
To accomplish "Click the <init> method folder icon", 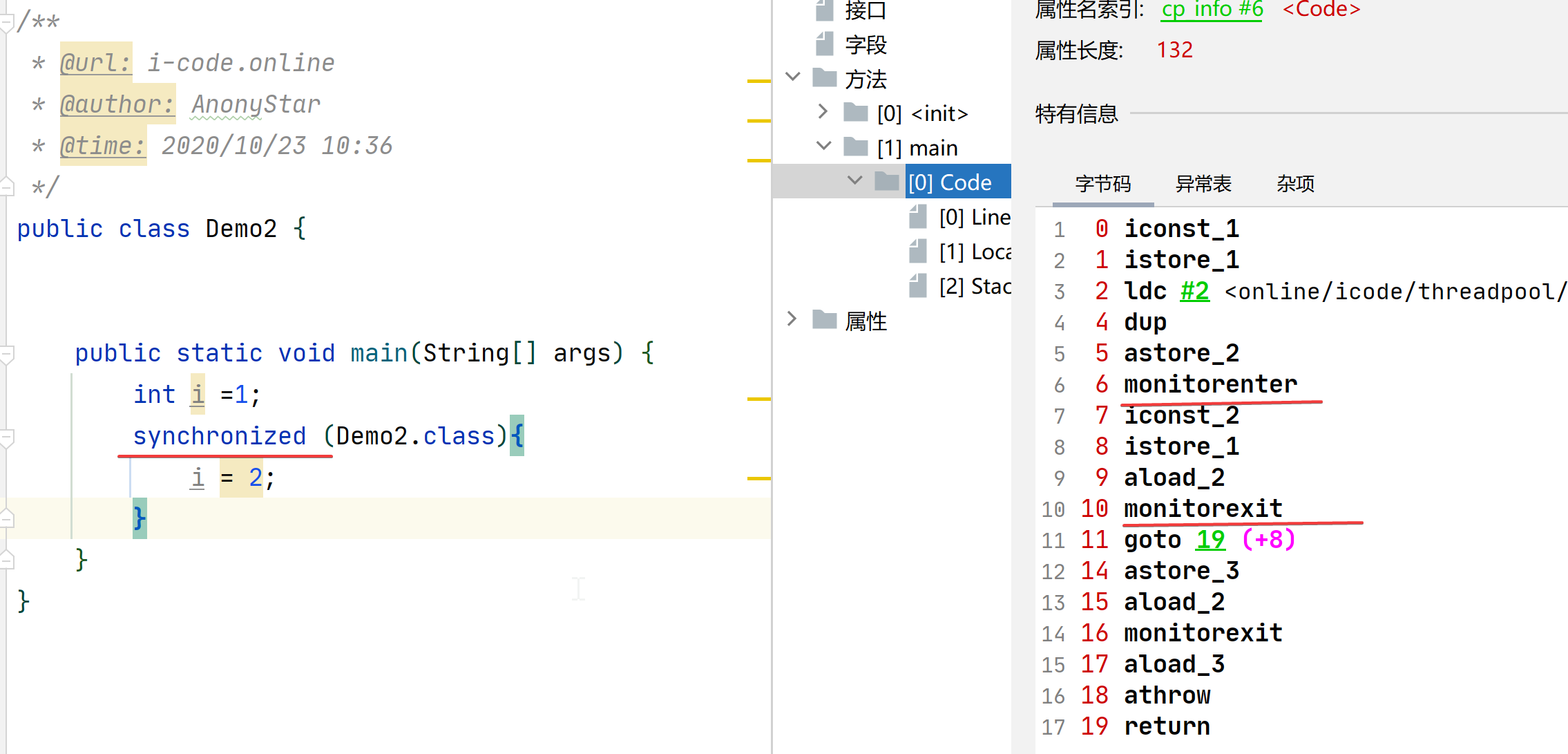I will pos(856,113).
